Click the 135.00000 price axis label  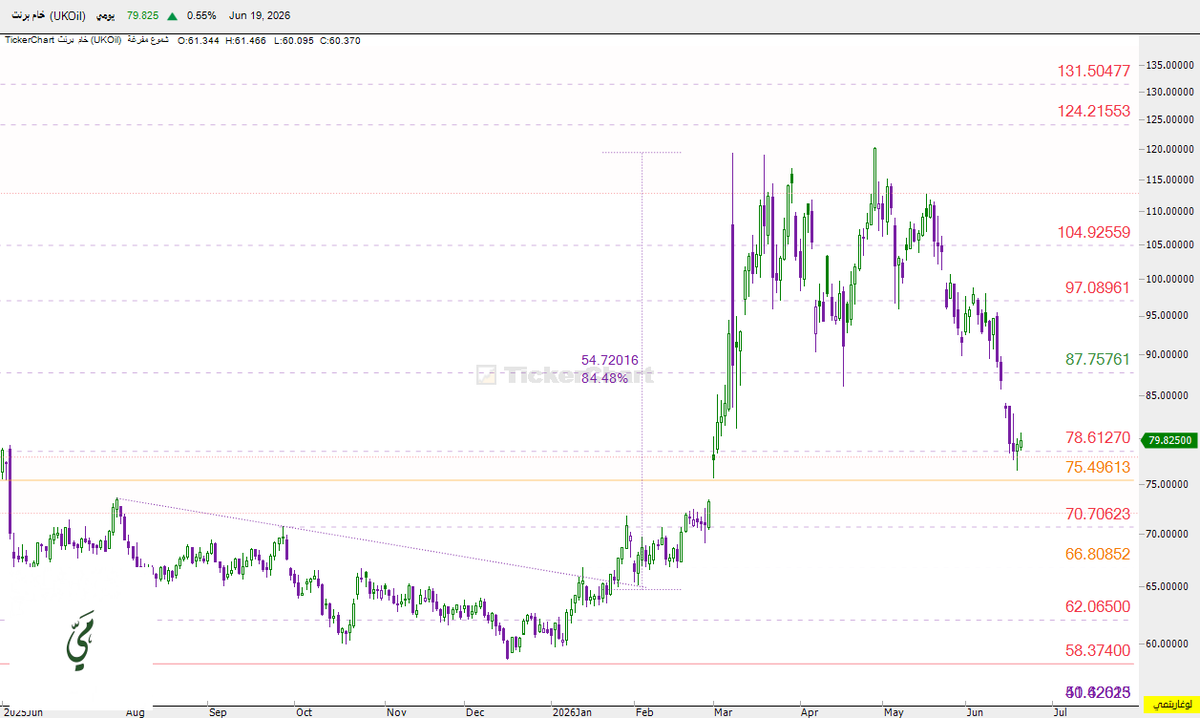pyautogui.click(x=1170, y=65)
